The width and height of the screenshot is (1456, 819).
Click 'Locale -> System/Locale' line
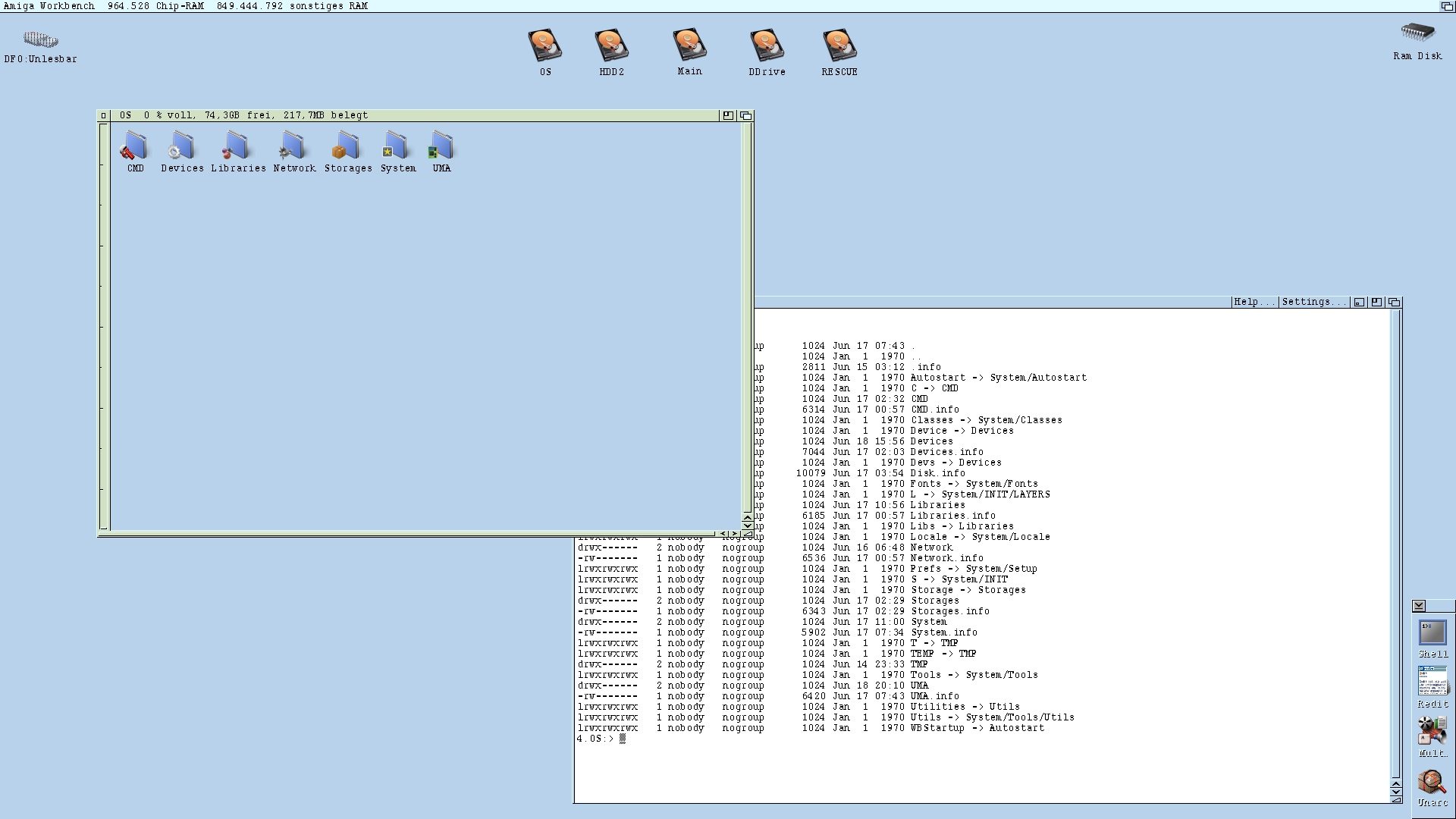pos(981,537)
